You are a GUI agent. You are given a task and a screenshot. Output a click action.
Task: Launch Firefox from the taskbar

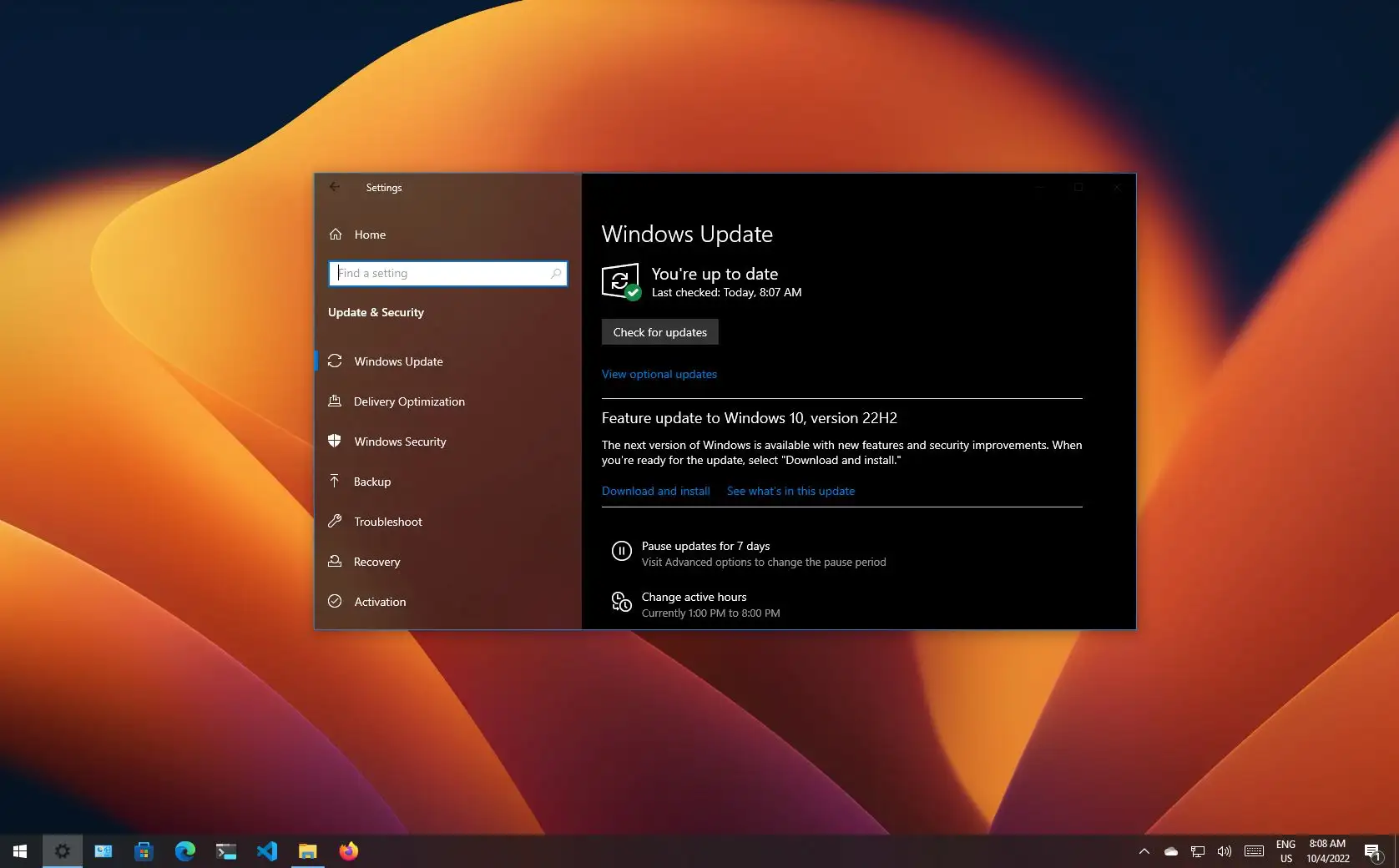[x=348, y=850]
